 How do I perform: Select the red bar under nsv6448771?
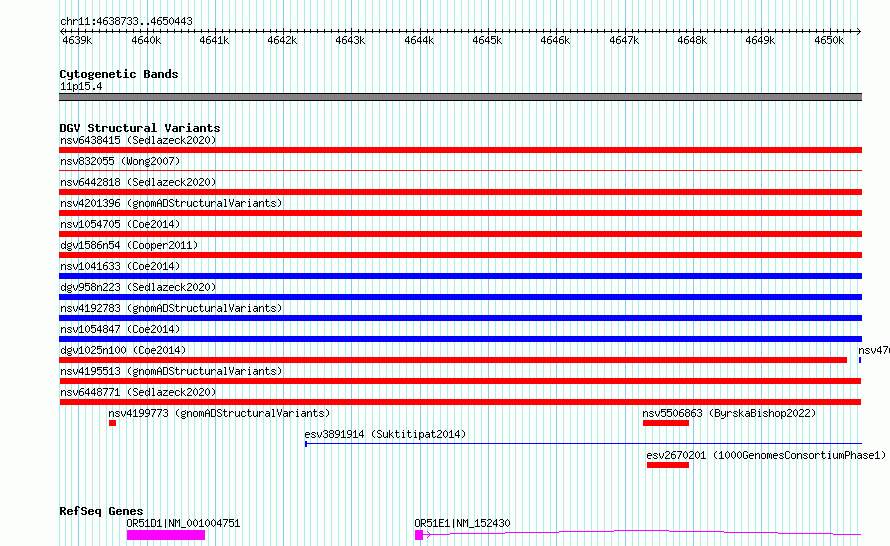click(460, 402)
